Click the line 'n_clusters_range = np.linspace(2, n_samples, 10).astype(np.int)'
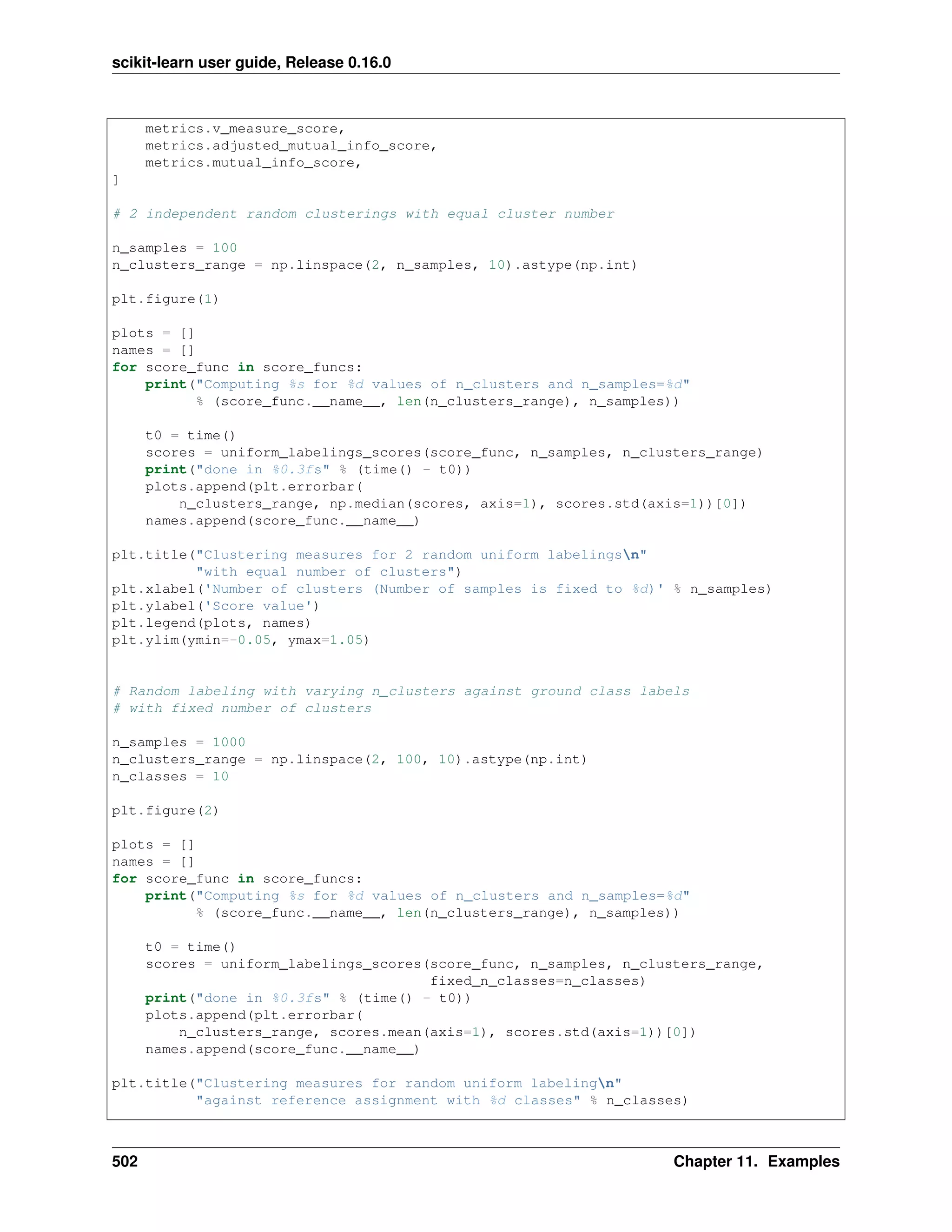Viewport: 952px width, 1232px height. click(x=375, y=265)
